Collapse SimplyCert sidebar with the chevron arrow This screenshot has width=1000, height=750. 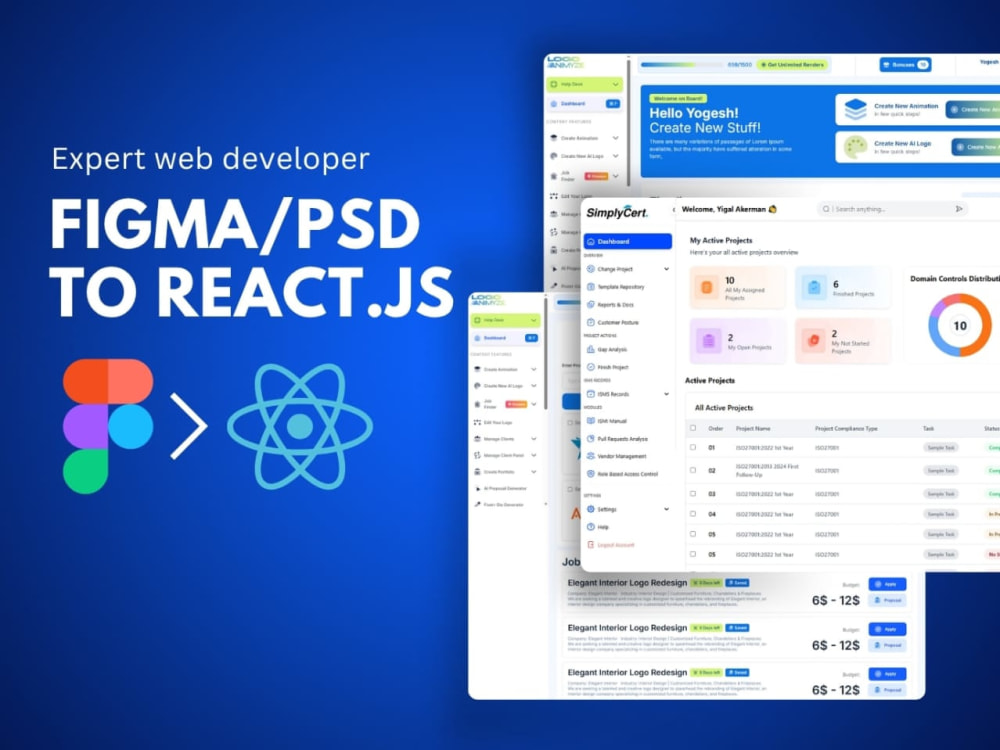(x=673, y=209)
